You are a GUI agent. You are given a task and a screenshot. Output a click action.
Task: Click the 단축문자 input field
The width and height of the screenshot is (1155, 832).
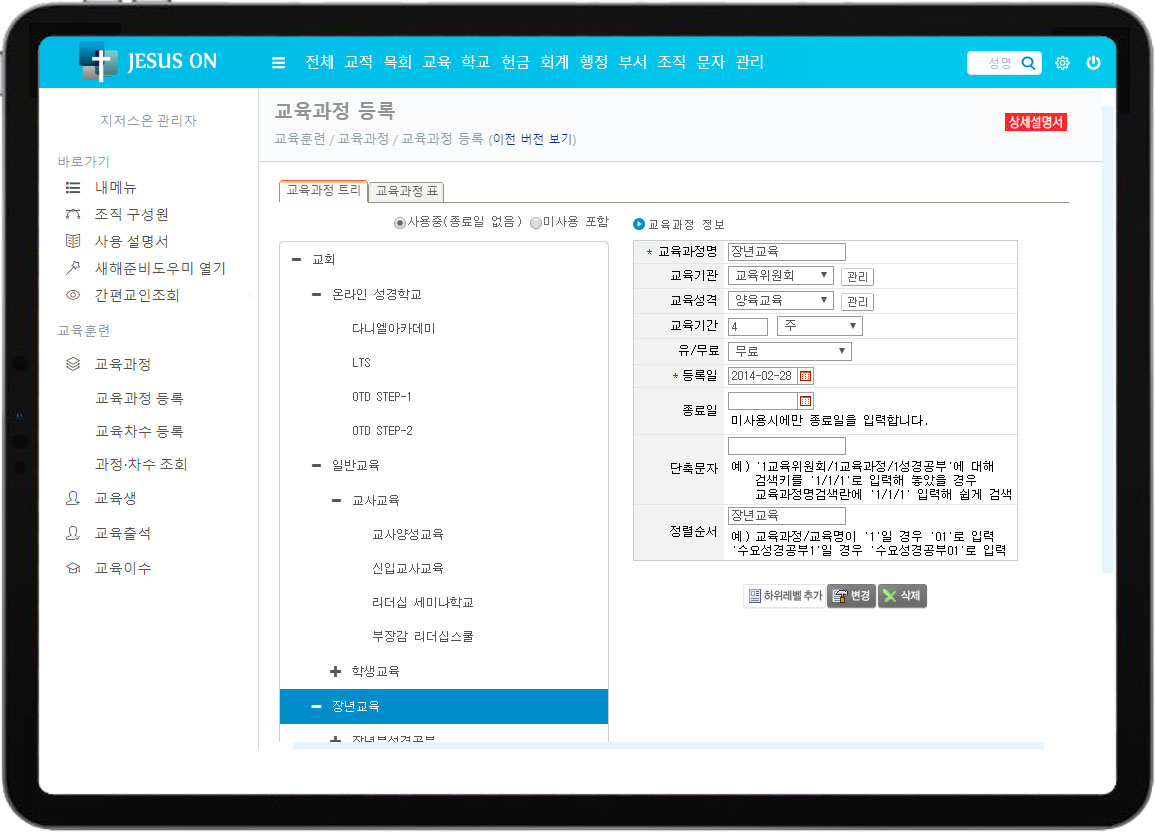(x=786, y=446)
